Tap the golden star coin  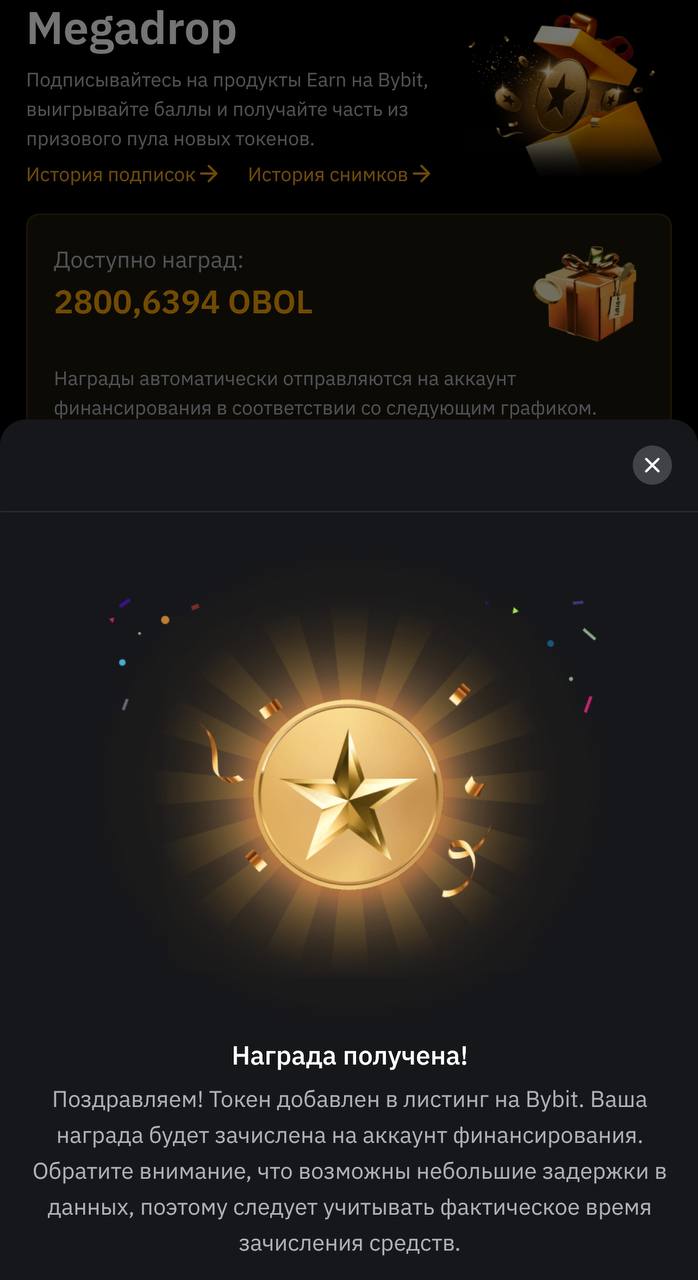[x=348, y=793]
